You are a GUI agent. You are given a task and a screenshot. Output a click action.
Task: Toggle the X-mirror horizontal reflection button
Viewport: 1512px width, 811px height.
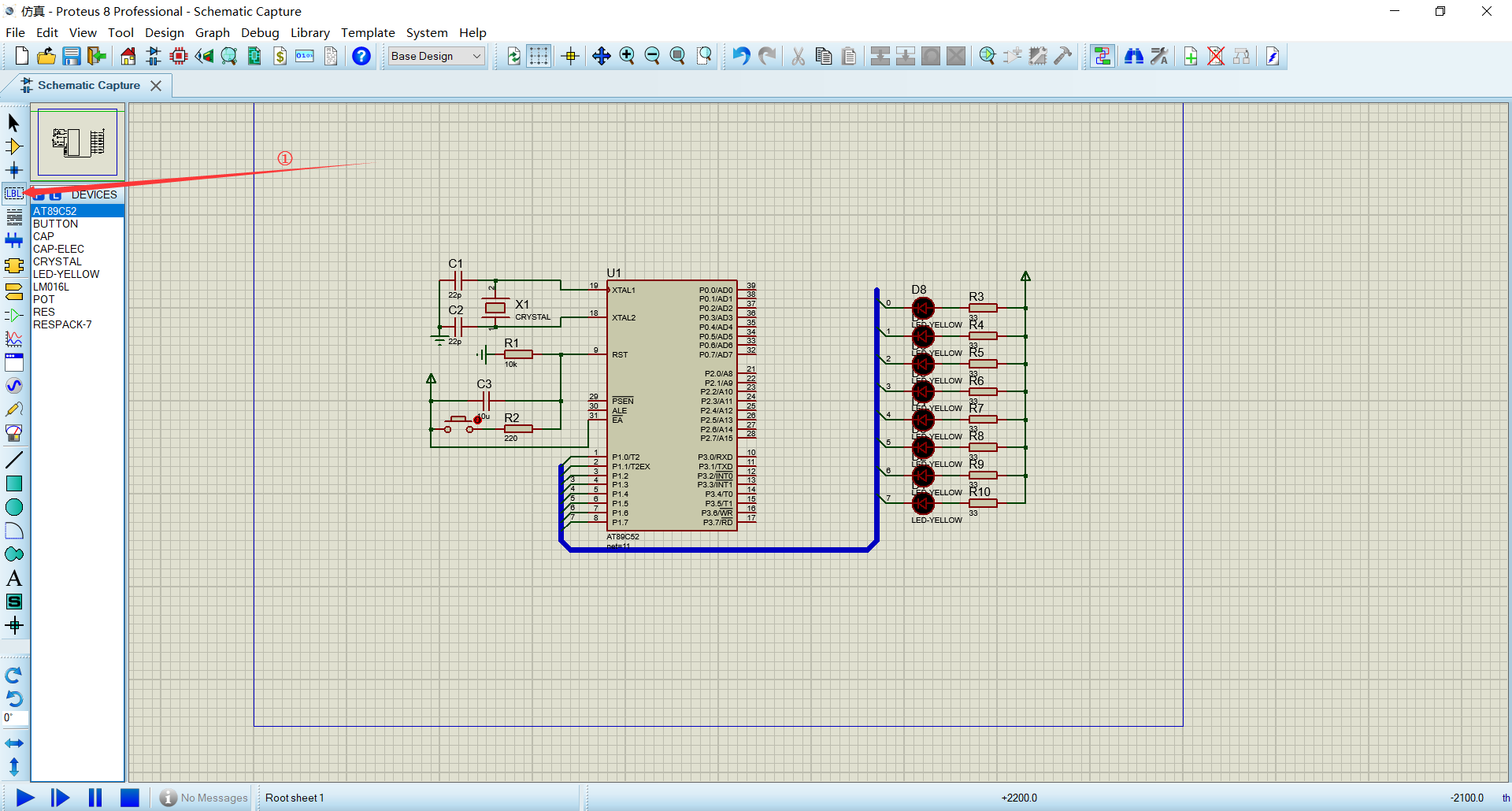click(x=14, y=742)
